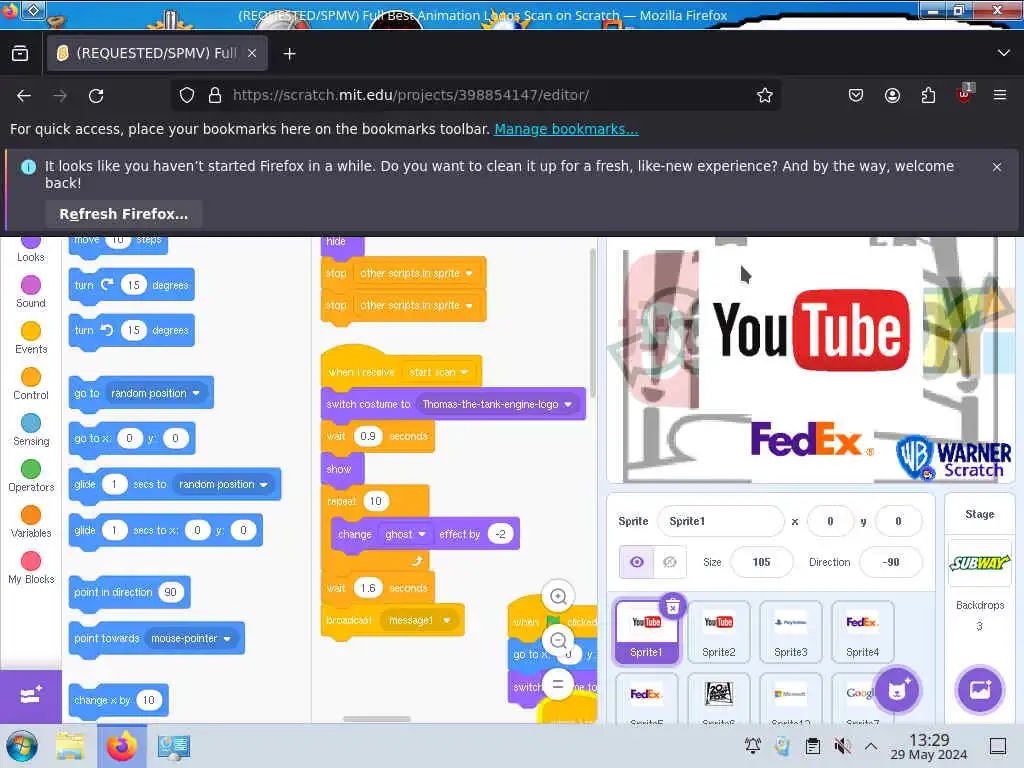
Task: Open the Thomas-the-tank-engine-logo costume dropdown
Action: pyautogui.click(x=497, y=404)
